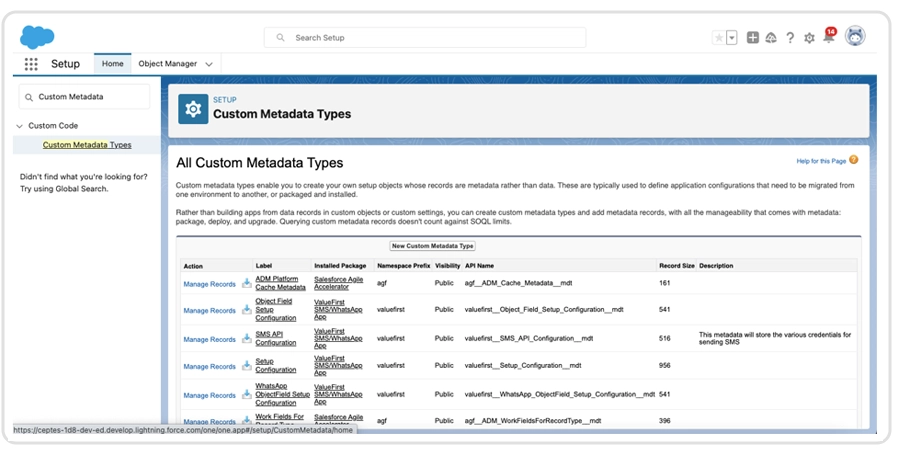This screenshot has width=900, height=456.
Task: Open the user profile avatar
Action: tap(855, 37)
